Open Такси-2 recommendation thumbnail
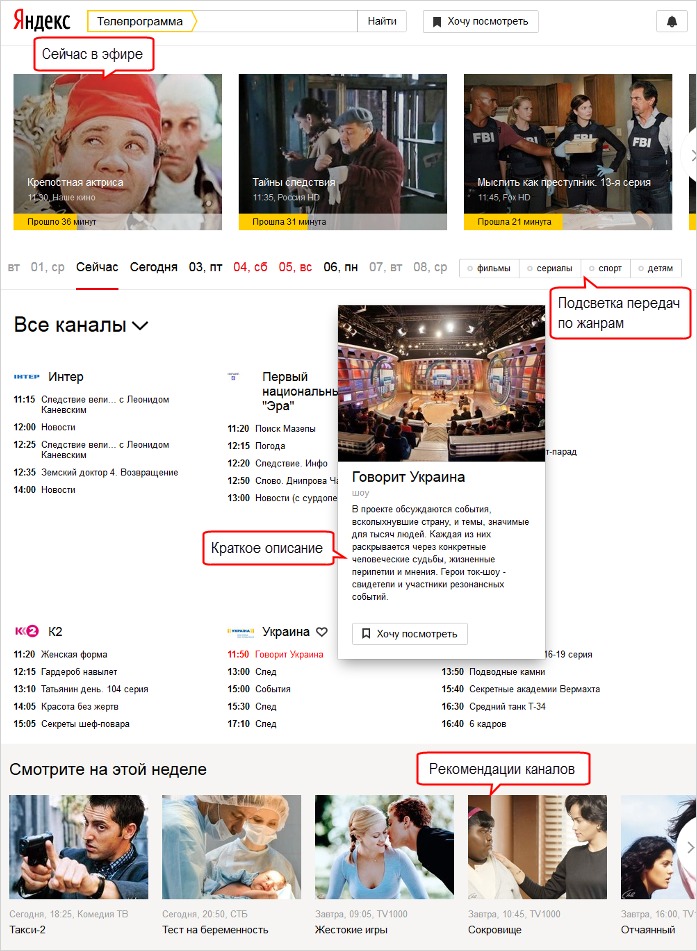This screenshot has width=697, height=951. tap(78, 847)
